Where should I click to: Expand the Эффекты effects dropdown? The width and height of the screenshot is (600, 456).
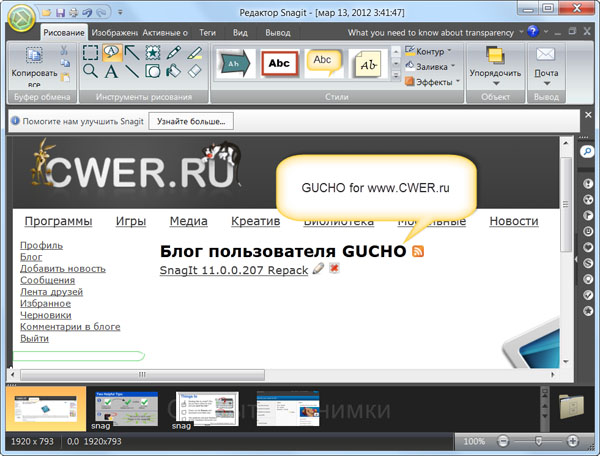pyautogui.click(x=433, y=82)
